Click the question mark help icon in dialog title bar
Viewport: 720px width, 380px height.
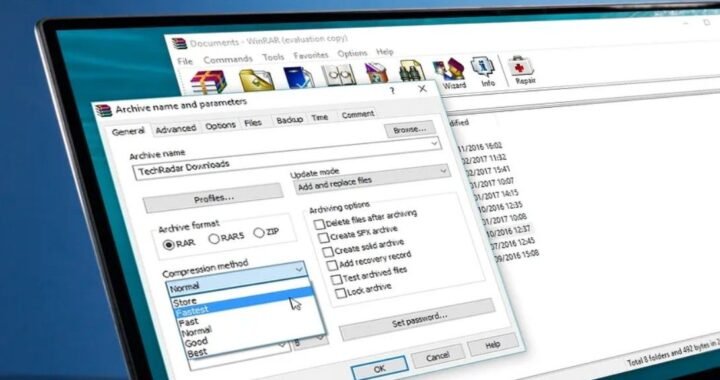coord(392,91)
